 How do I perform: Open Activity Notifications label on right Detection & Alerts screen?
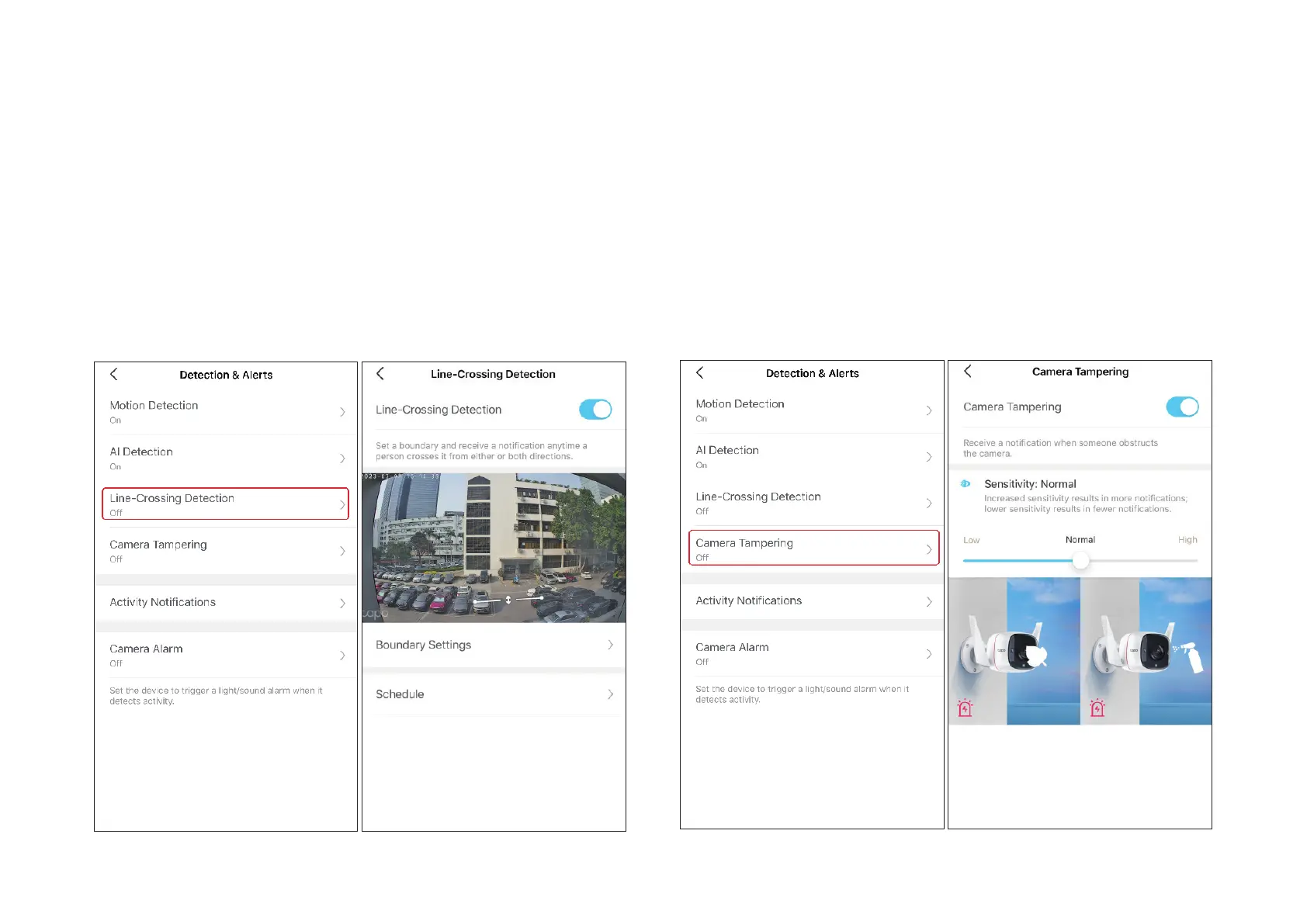(748, 600)
